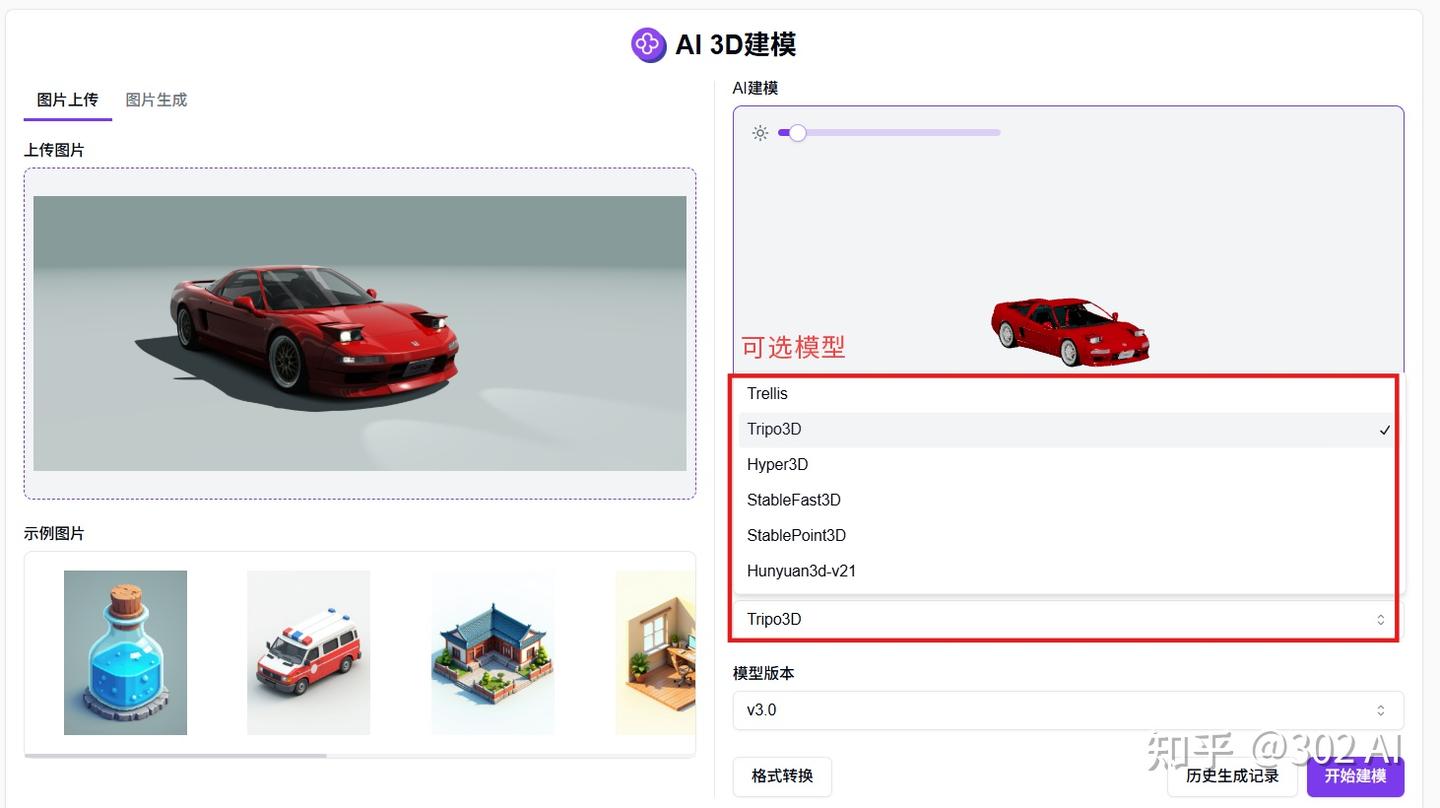1440x808 pixels.
Task: Click the 开始建模 button
Action: click(1355, 775)
